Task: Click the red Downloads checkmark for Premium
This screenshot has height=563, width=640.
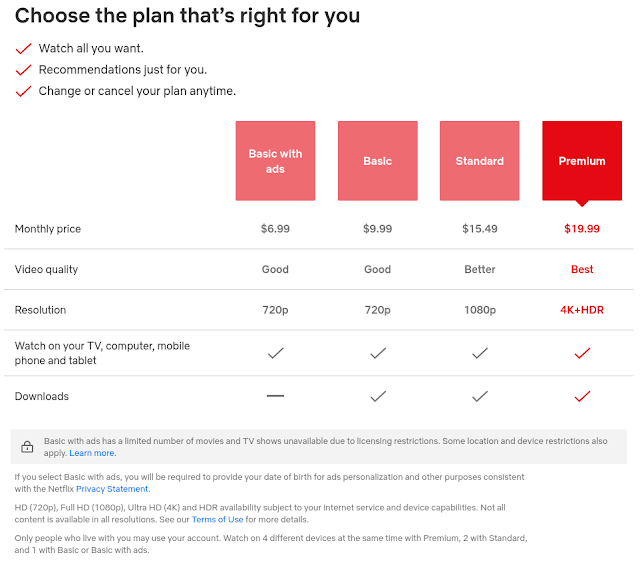Action: click(x=582, y=396)
